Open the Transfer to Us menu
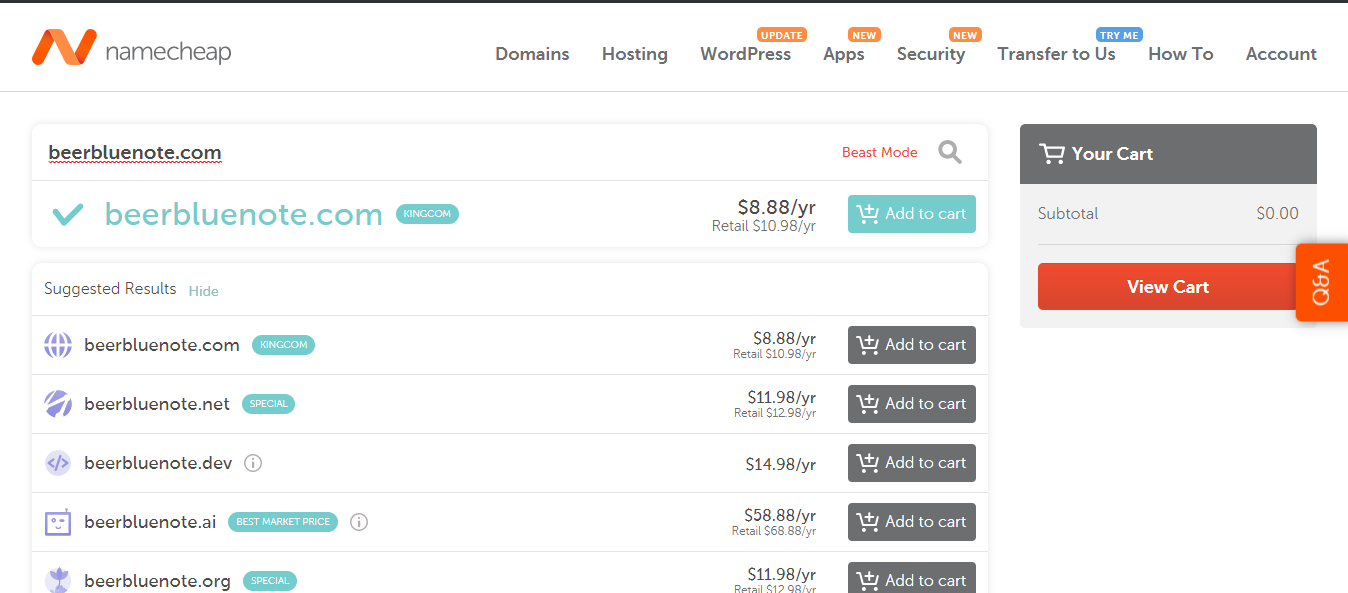 pos(1056,54)
